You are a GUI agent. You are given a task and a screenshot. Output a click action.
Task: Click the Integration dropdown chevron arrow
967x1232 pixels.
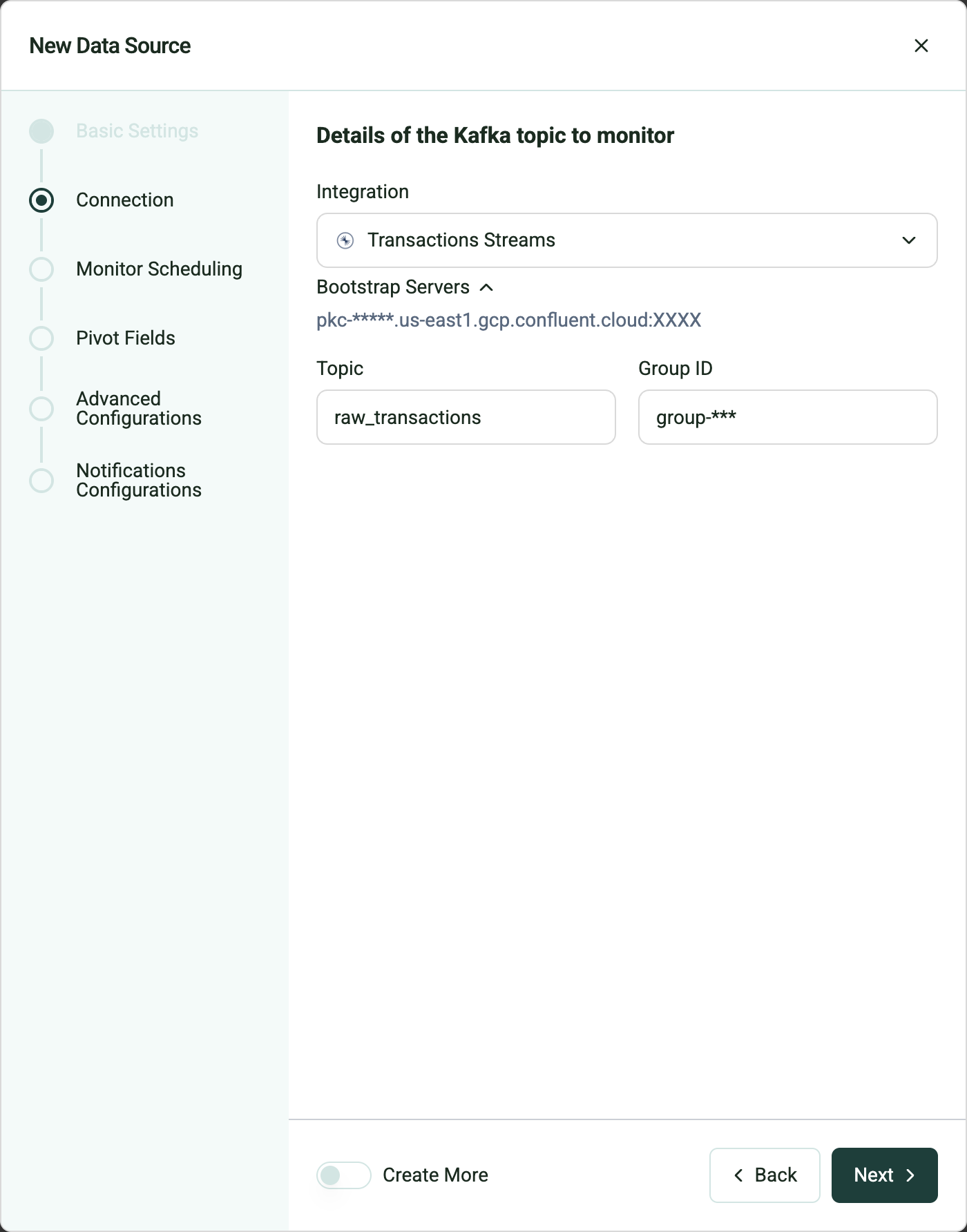point(908,240)
